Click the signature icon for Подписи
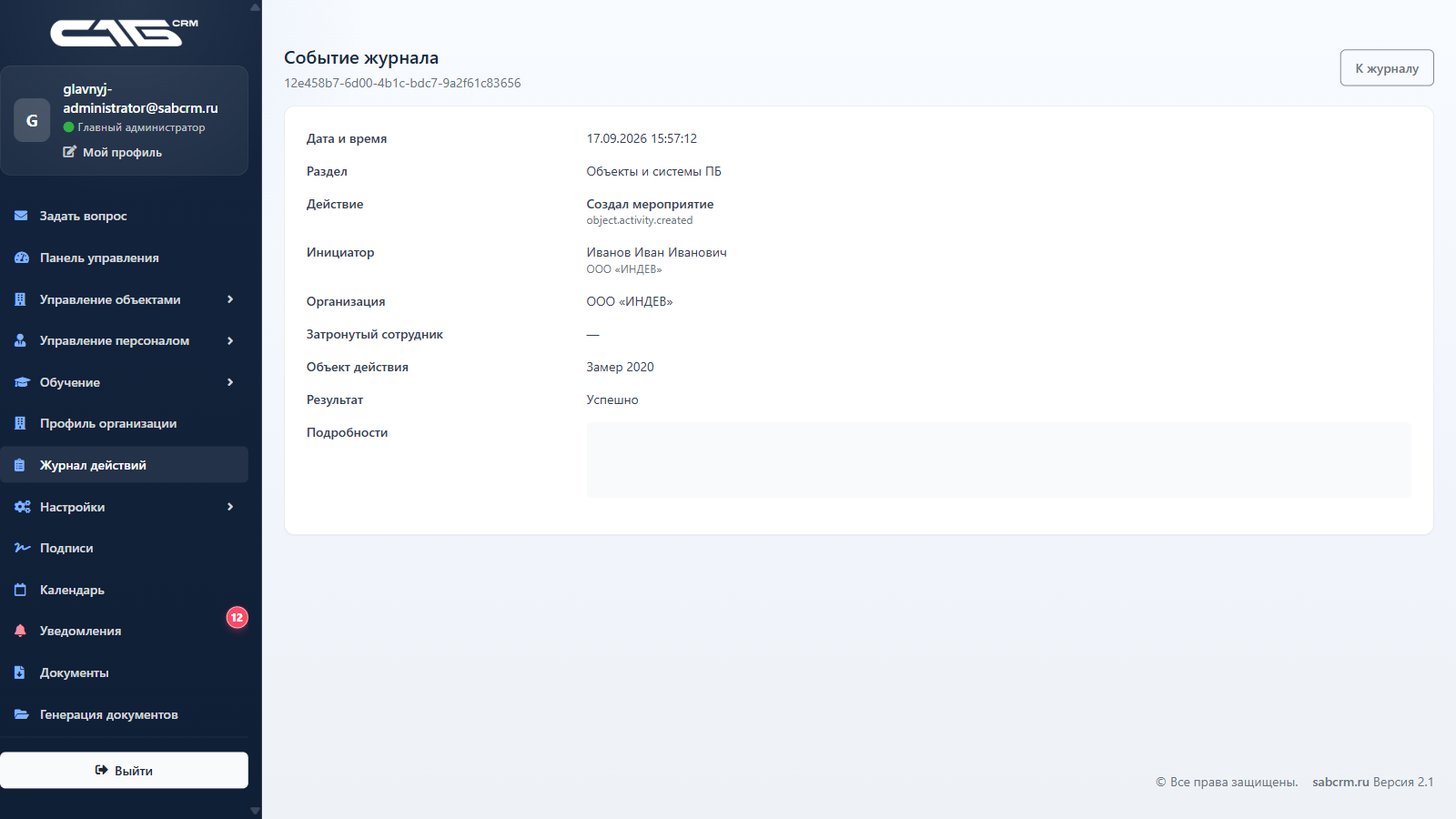1456x819 pixels. click(22, 548)
